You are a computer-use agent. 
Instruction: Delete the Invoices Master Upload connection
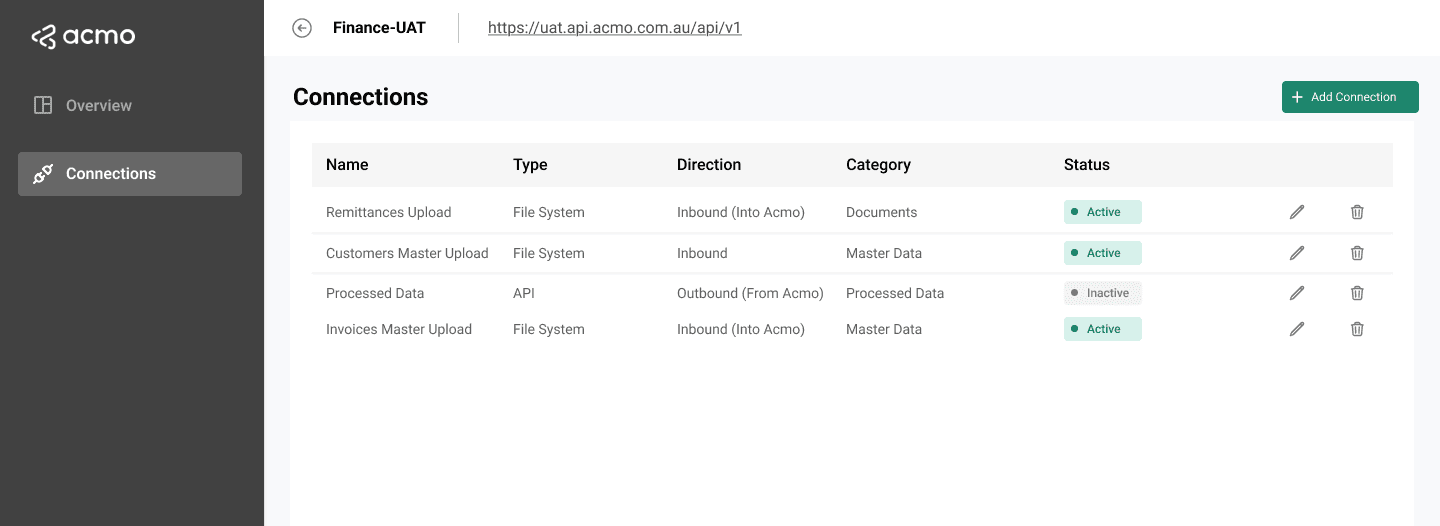tap(1357, 329)
